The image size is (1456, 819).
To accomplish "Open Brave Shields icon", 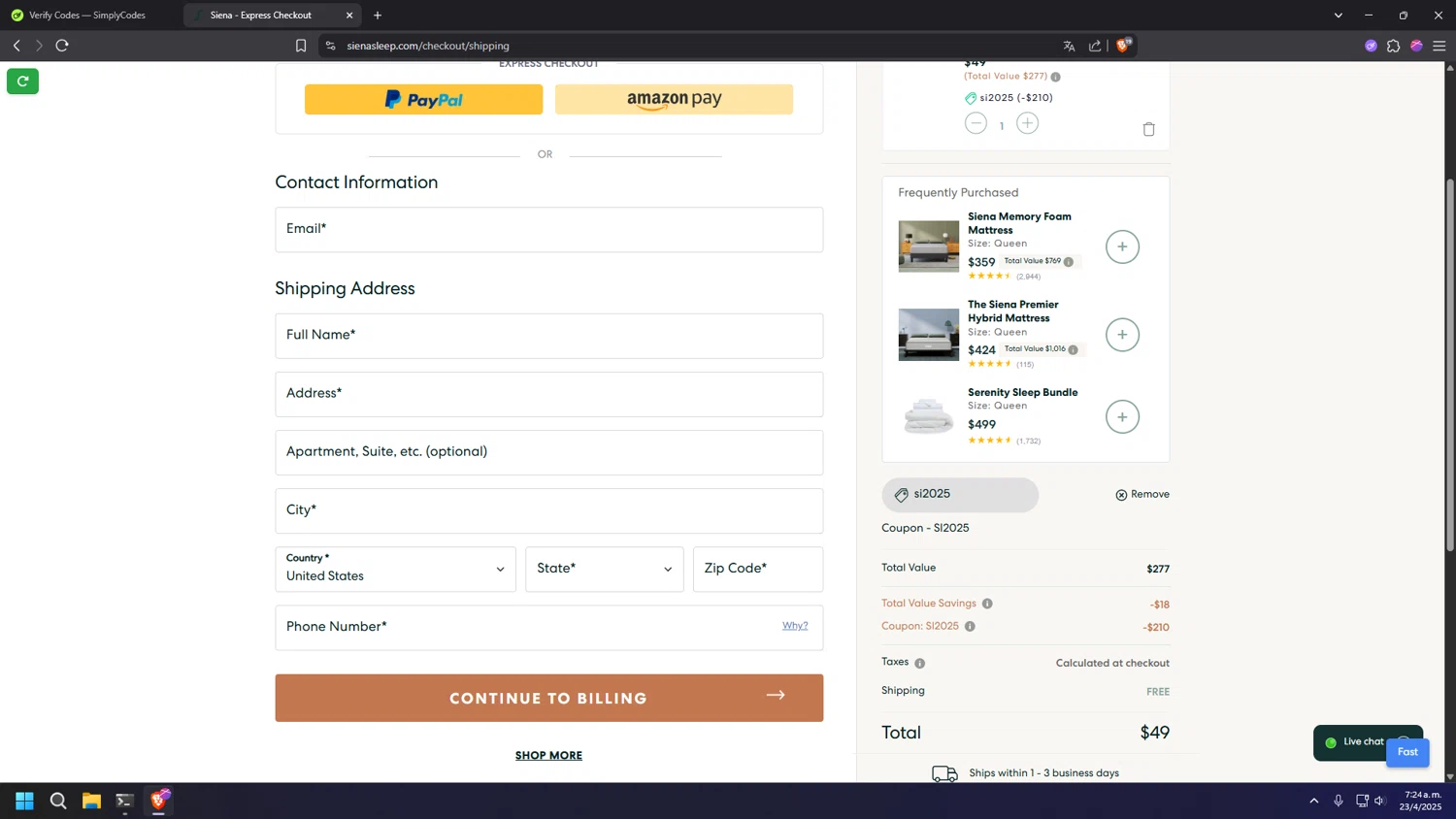I will 1123,45.
